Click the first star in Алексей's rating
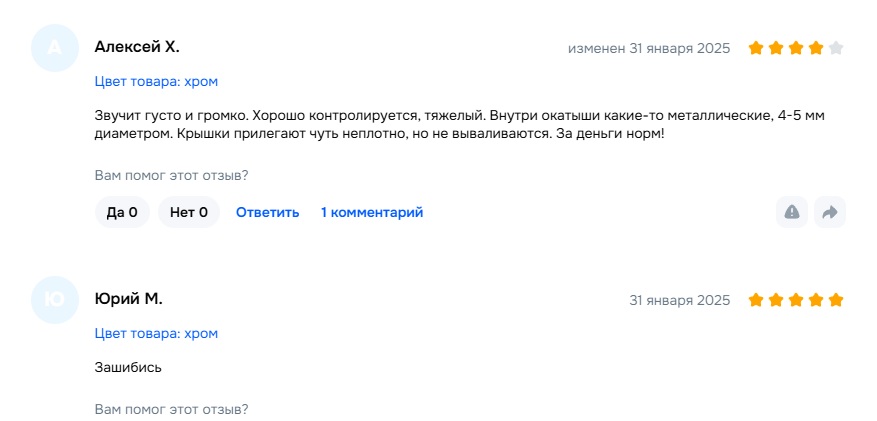The image size is (877, 421). click(x=756, y=48)
